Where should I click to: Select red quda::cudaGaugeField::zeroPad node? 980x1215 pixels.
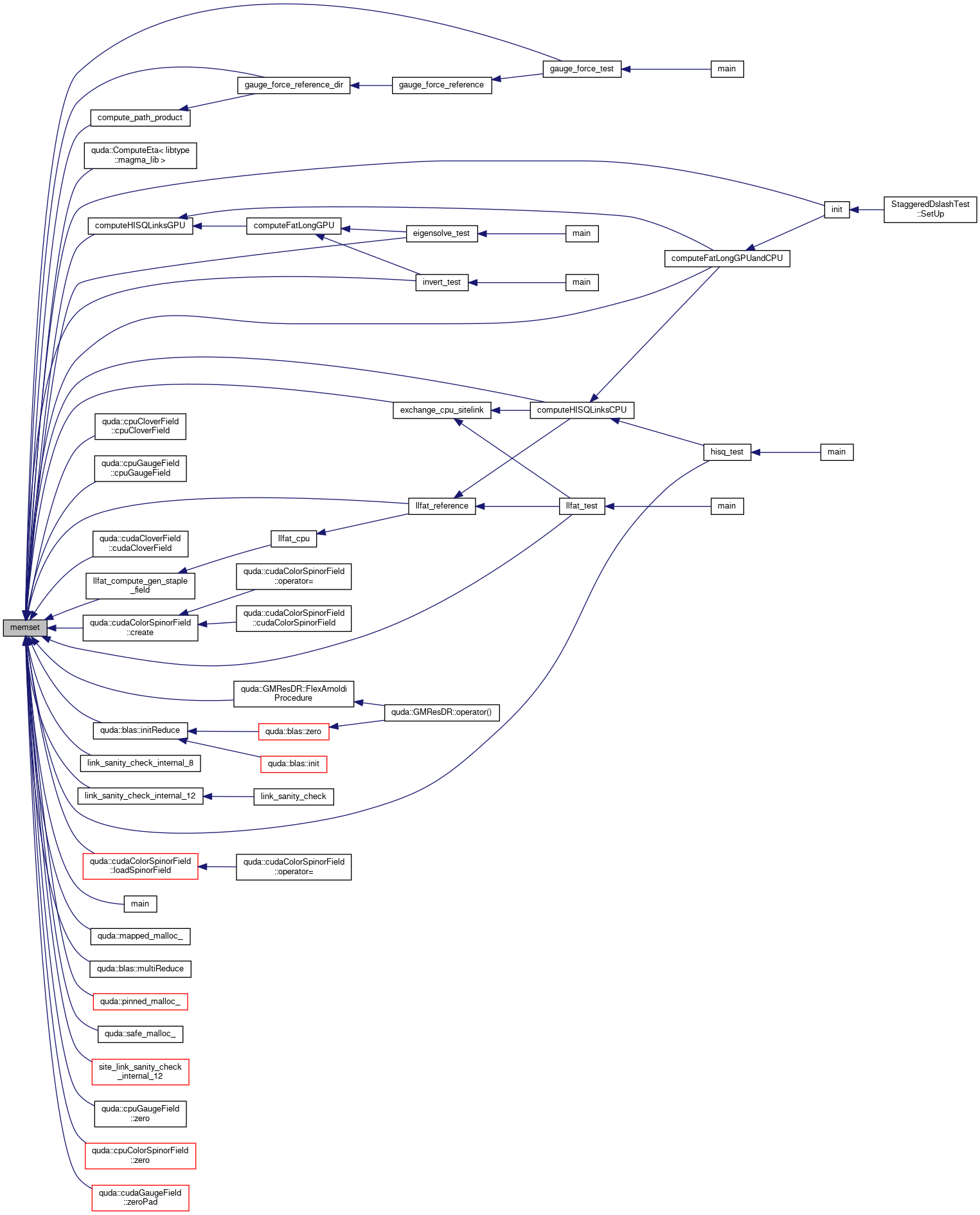[x=140, y=1198]
